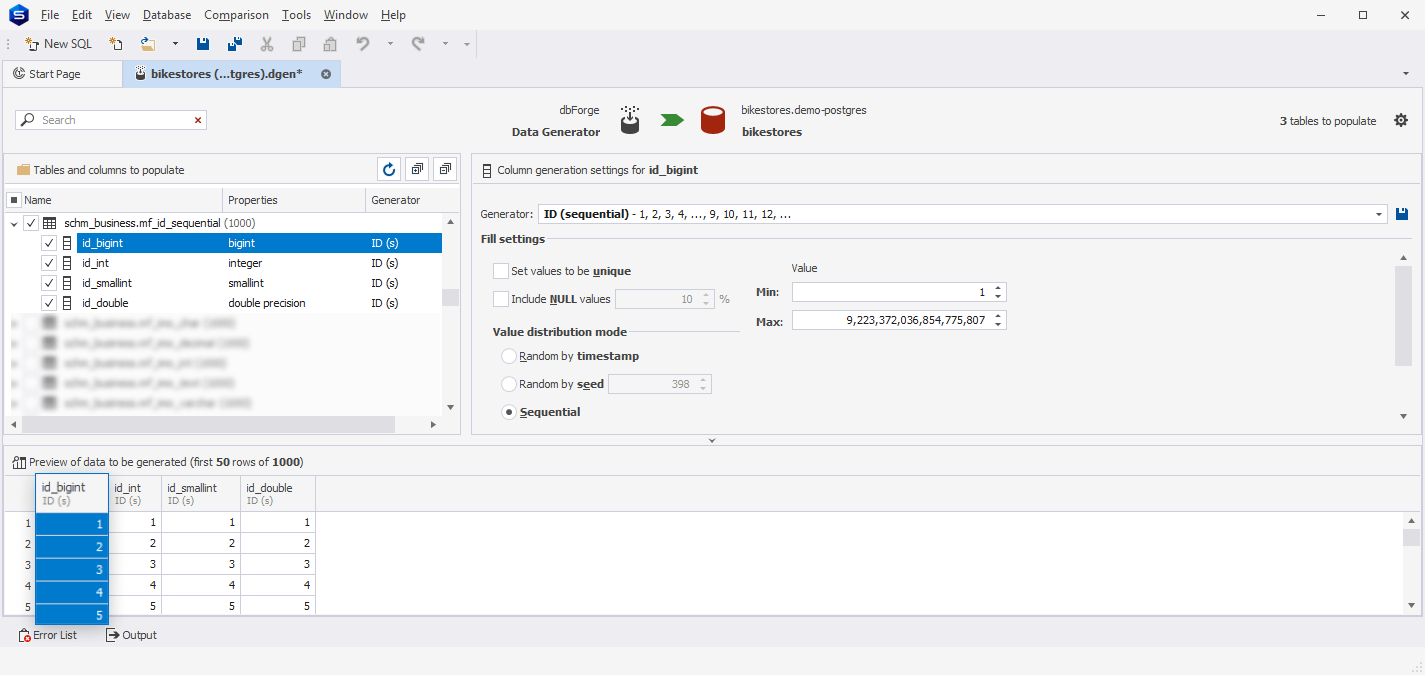Click the Save All icon

click(x=235, y=44)
